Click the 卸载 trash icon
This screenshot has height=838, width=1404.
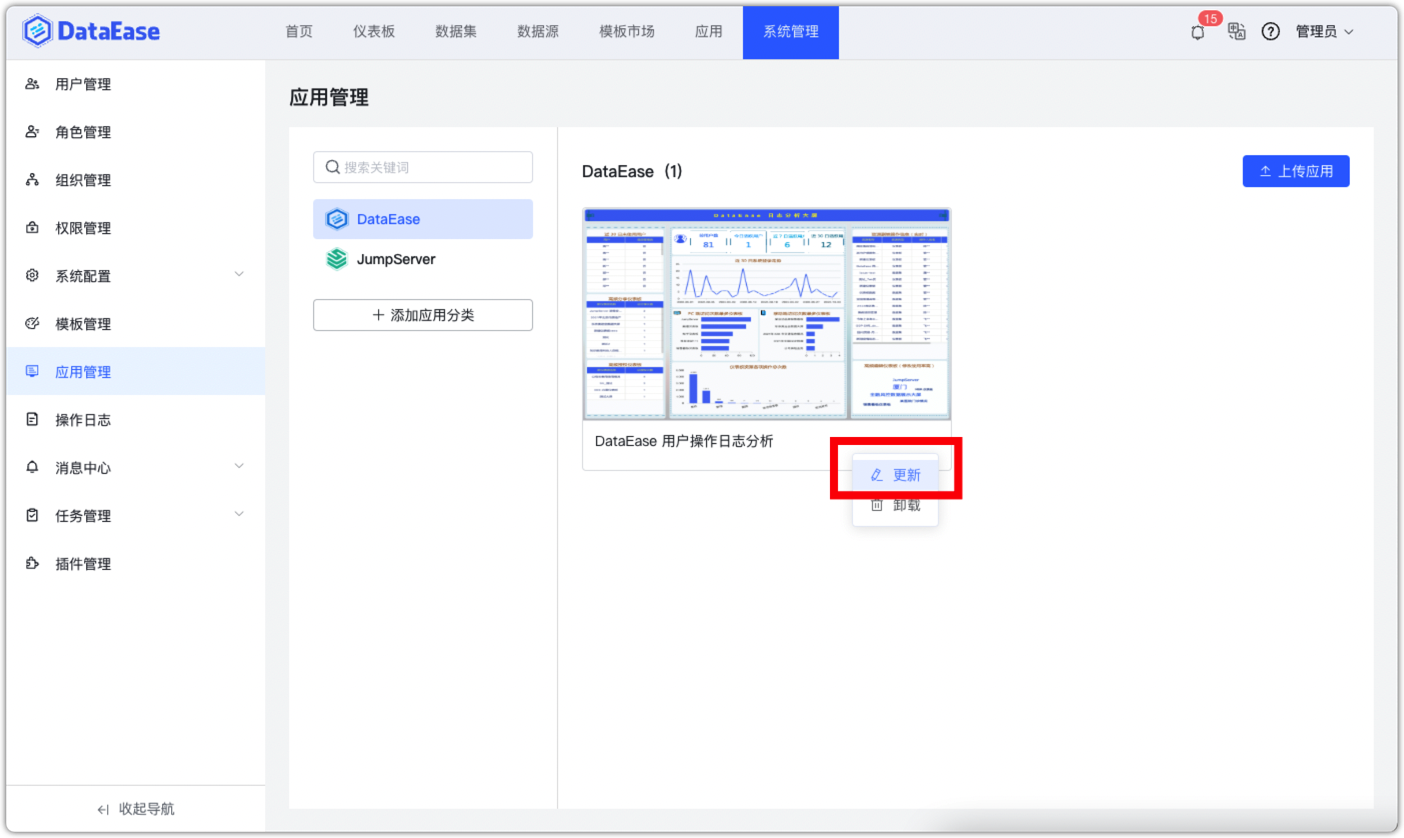[x=877, y=506]
